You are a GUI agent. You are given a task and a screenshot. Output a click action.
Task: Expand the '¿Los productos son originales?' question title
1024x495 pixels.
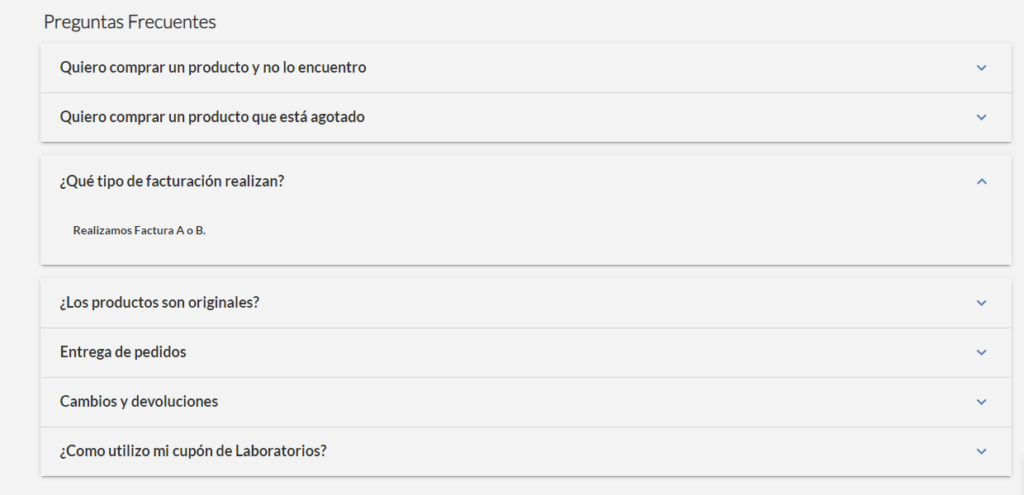click(160, 303)
